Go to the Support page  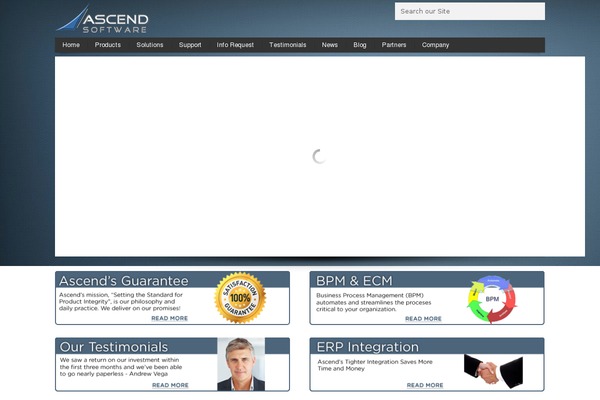[190, 45]
